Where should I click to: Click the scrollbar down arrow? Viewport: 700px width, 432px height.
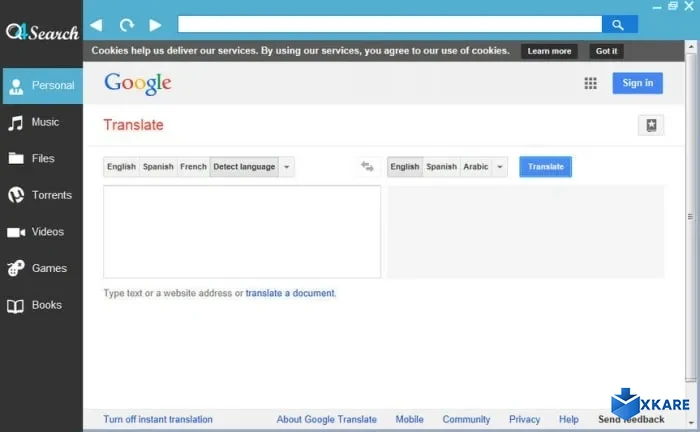coord(691,423)
